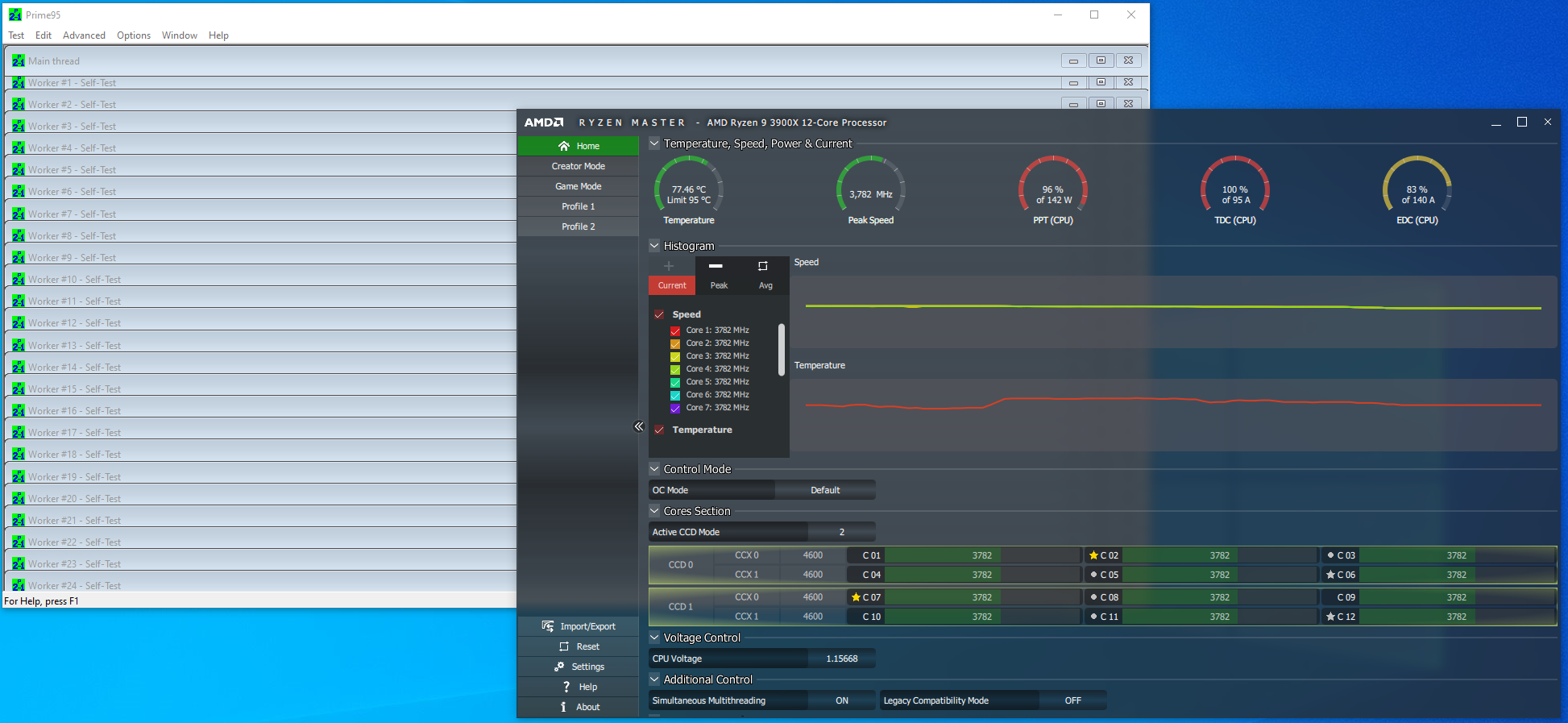Viewport: 1568px width, 723px height.
Task: Select Creator Mode profile
Action: (578, 166)
